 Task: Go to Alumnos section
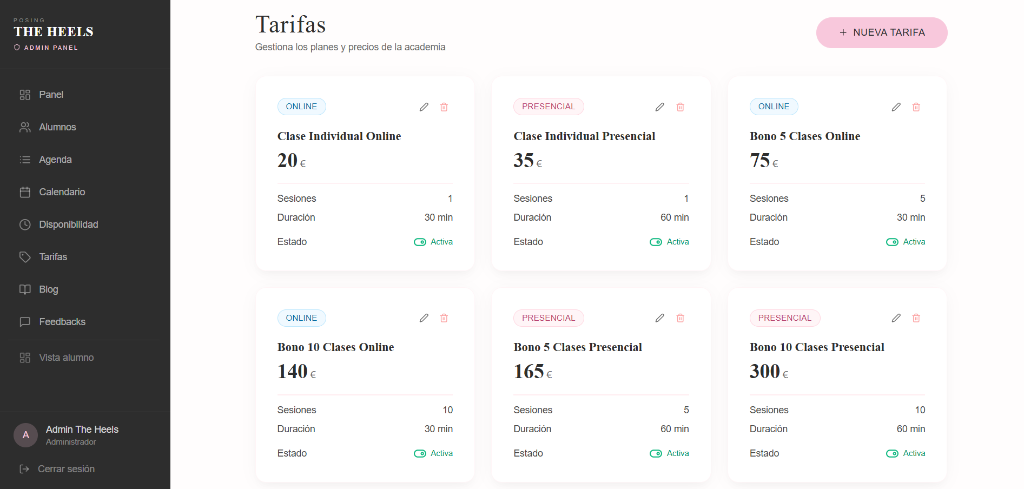[85, 127]
